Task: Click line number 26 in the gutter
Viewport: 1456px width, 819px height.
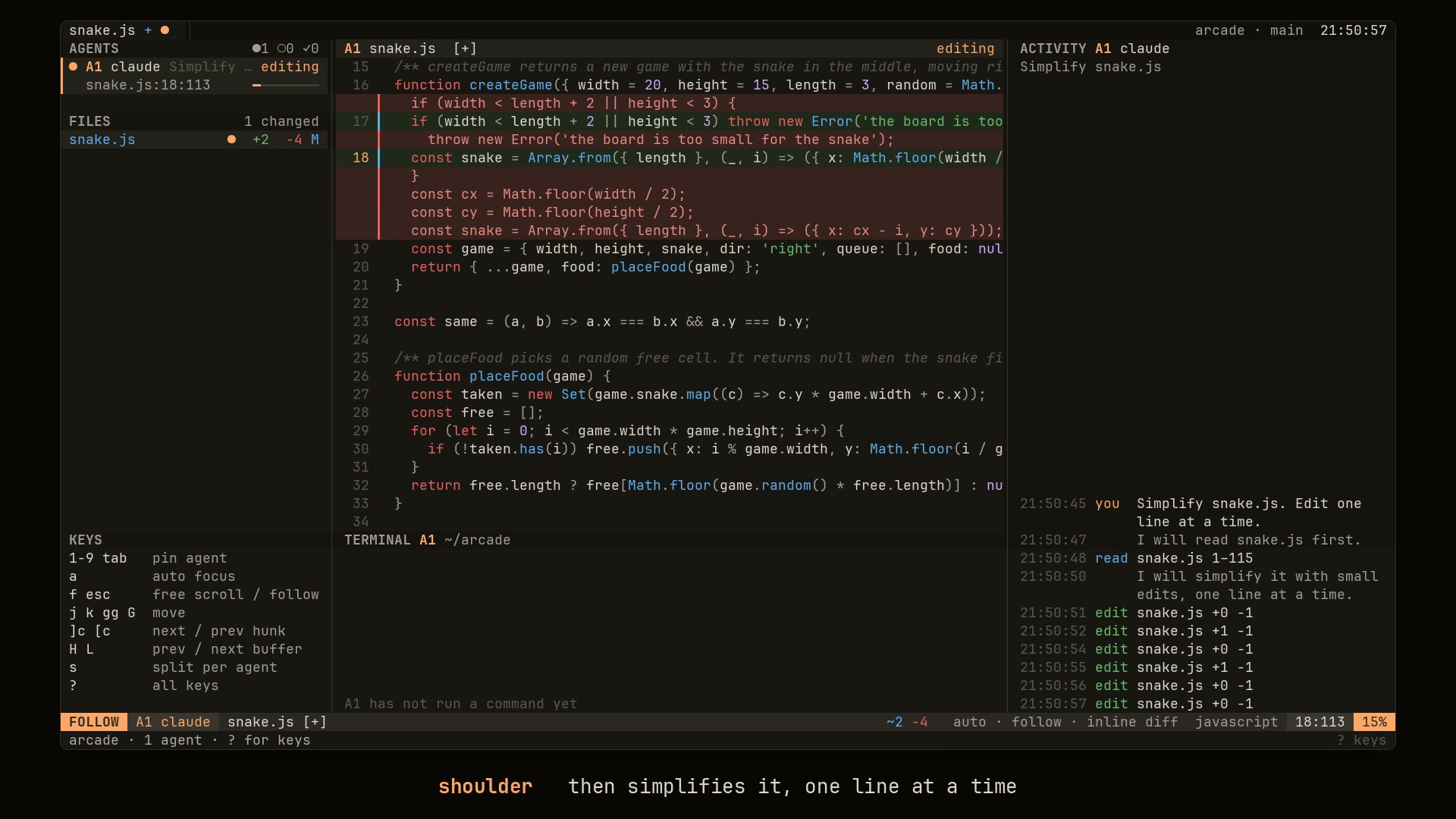Action: pyautogui.click(x=361, y=376)
